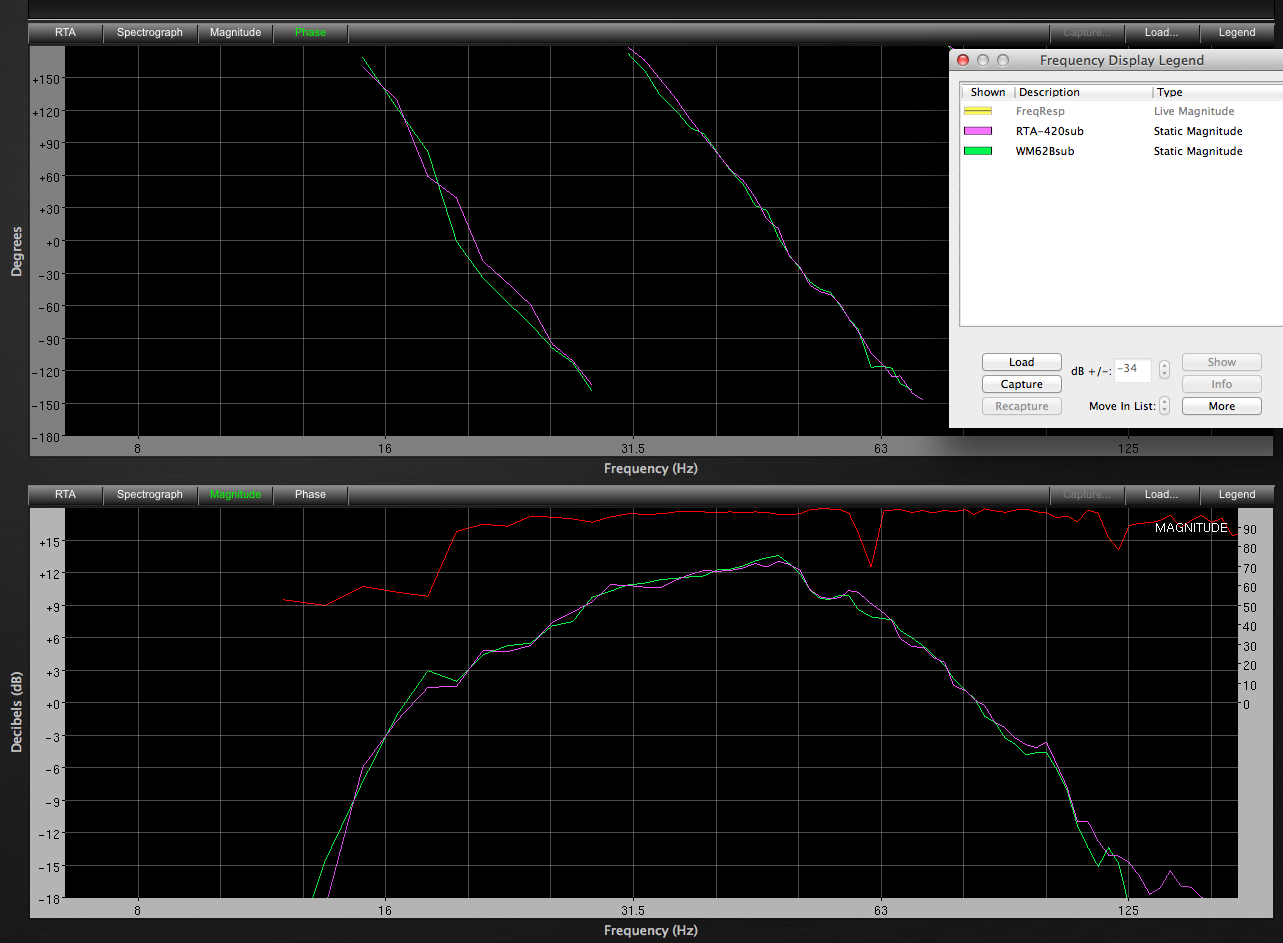Close the Frequency Display Legend window
This screenshot has height=943, width=1283.
(x=964, y=60)
